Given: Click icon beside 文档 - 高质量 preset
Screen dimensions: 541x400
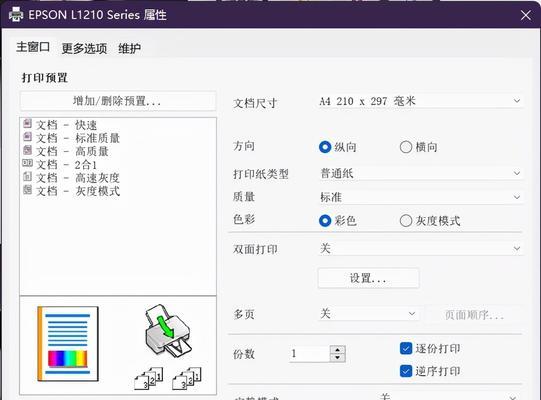Looking at the screenshot, I should click(x=27, y=150).
